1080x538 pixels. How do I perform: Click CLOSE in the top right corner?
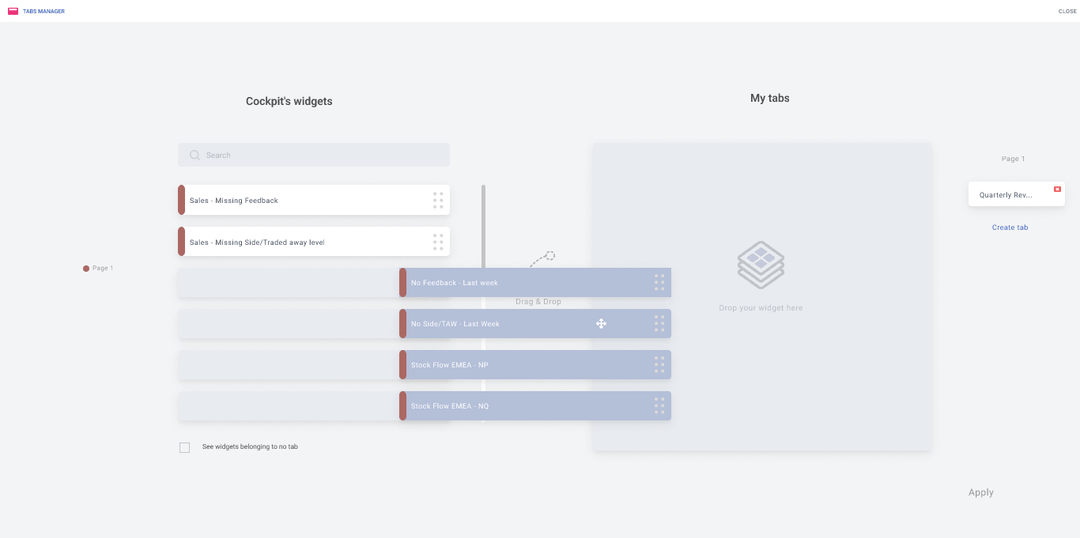pyautogui.click(x=1067, y=12)
